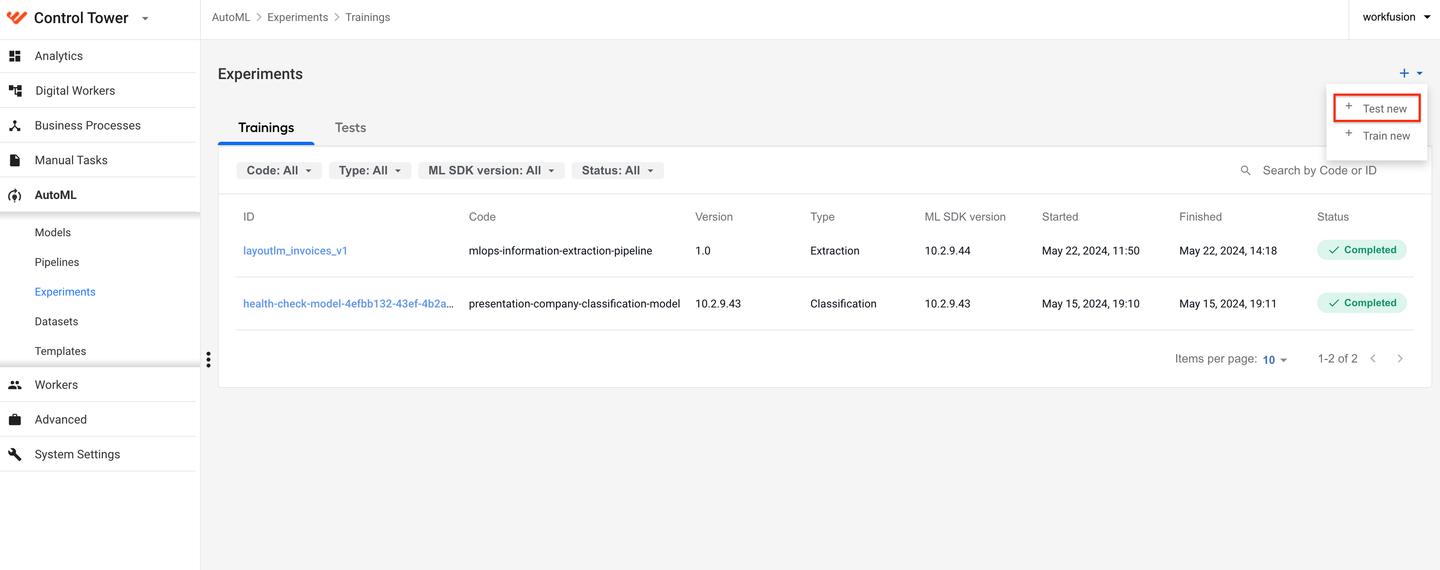
Task: Click the AutoML sidebar icon
Action: click(15, 196)
